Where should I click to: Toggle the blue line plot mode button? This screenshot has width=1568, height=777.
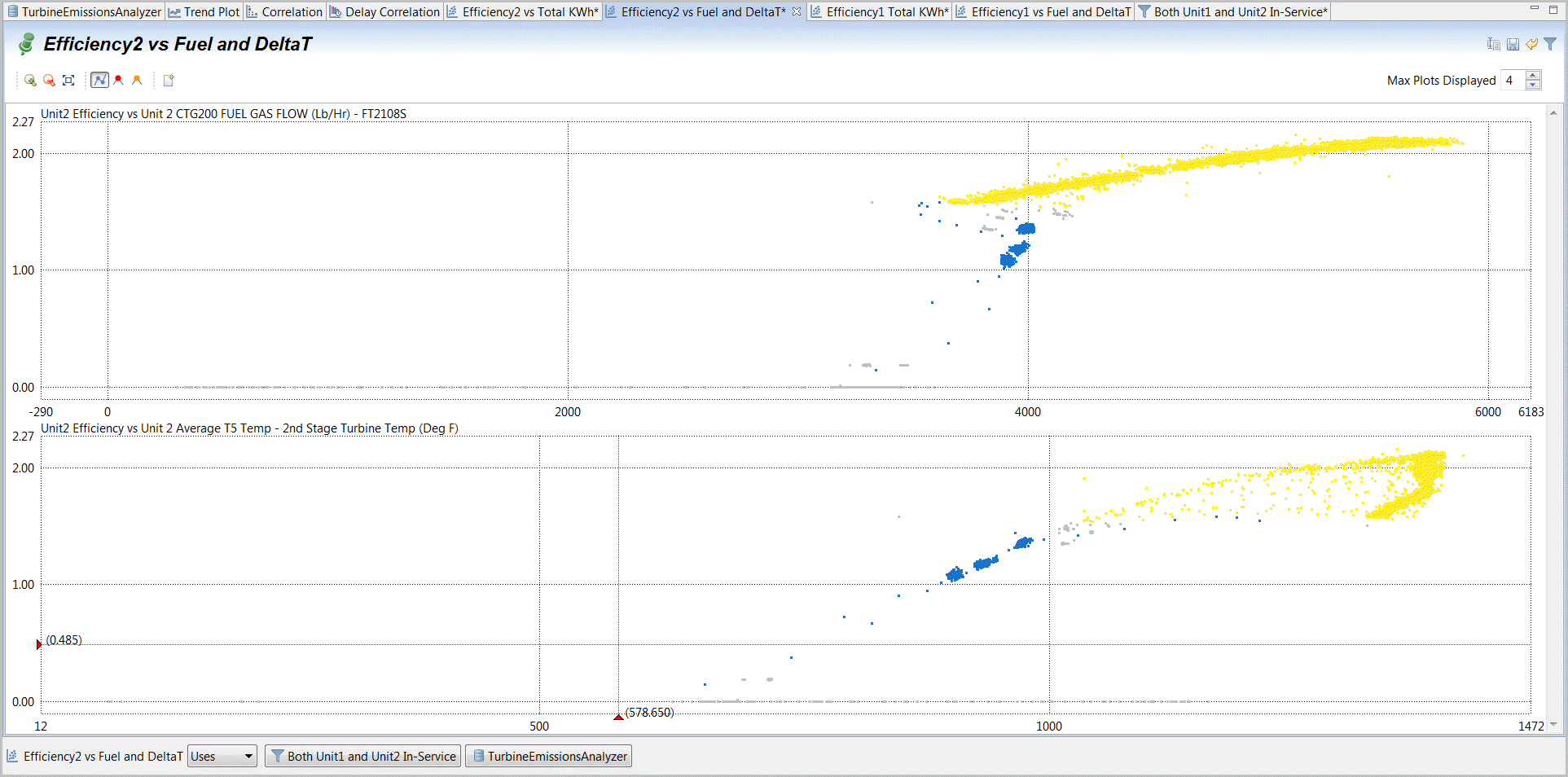click(99, 80)
